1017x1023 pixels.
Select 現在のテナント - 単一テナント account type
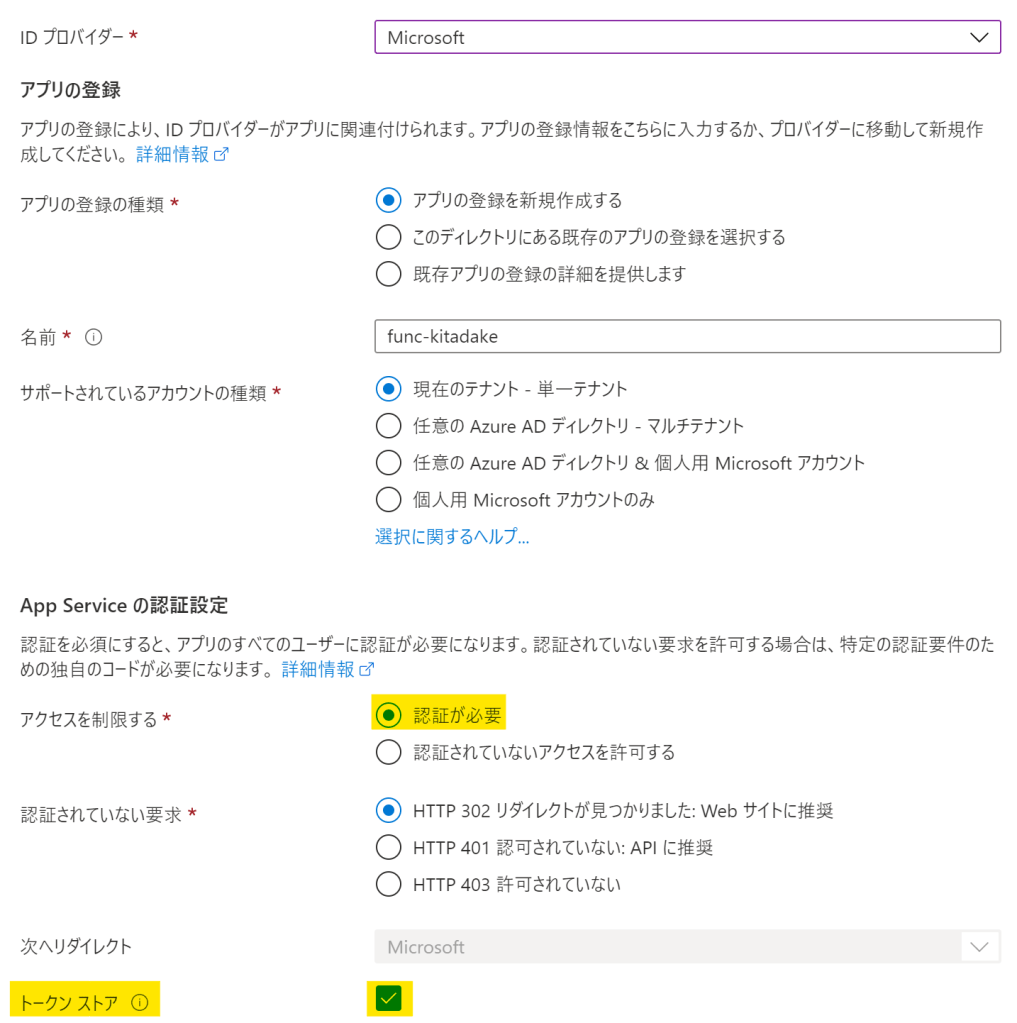388,389
